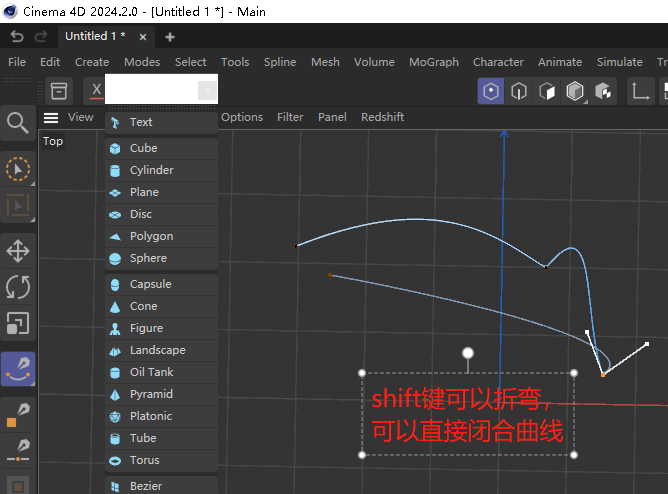The image size is (668, 494).
Task: Choose Tube from the command list
Action: point(161,438)
